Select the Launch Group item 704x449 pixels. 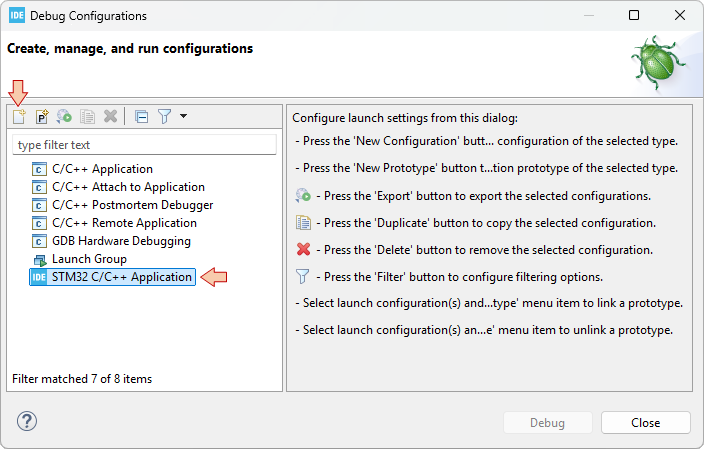pyautogui.click(x=89, y=259)
